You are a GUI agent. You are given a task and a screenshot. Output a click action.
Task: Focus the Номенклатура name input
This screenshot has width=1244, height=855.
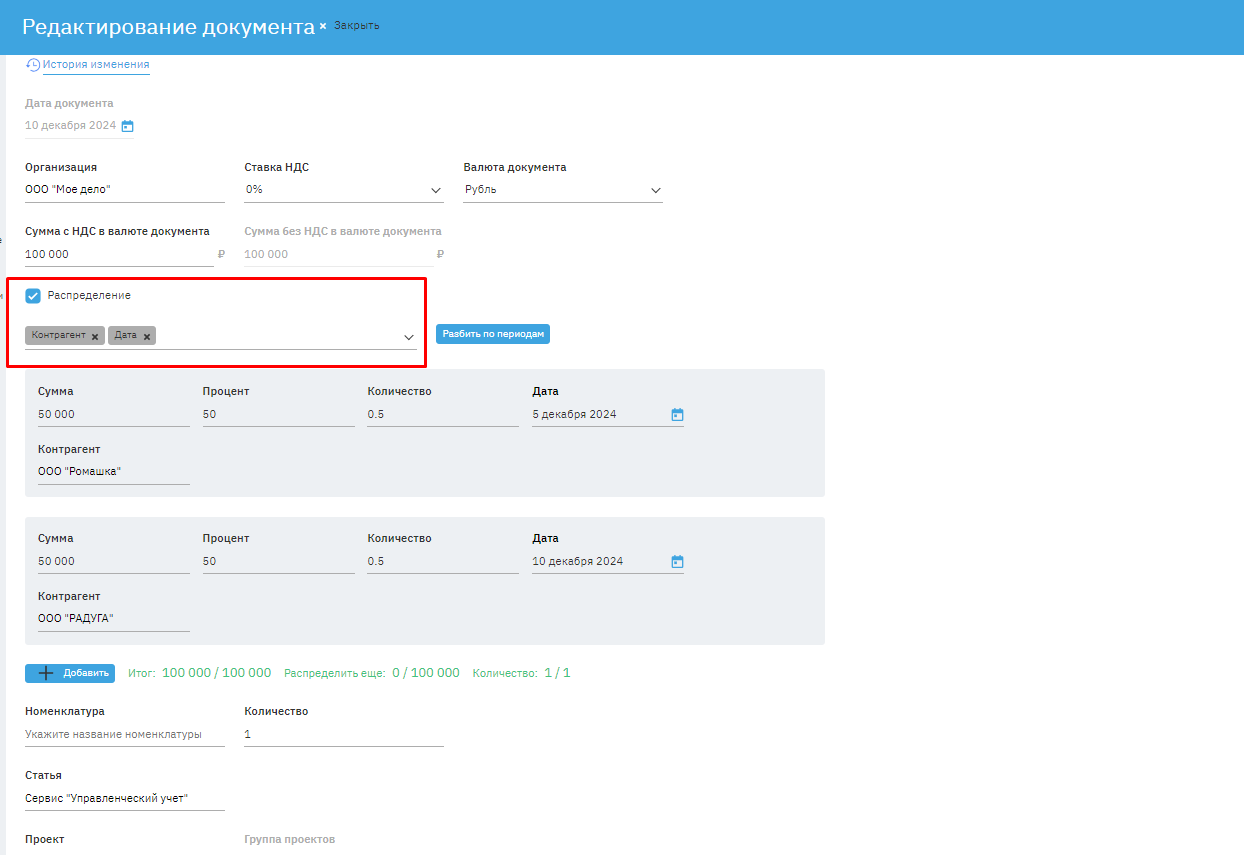click(x=124, y=734)
